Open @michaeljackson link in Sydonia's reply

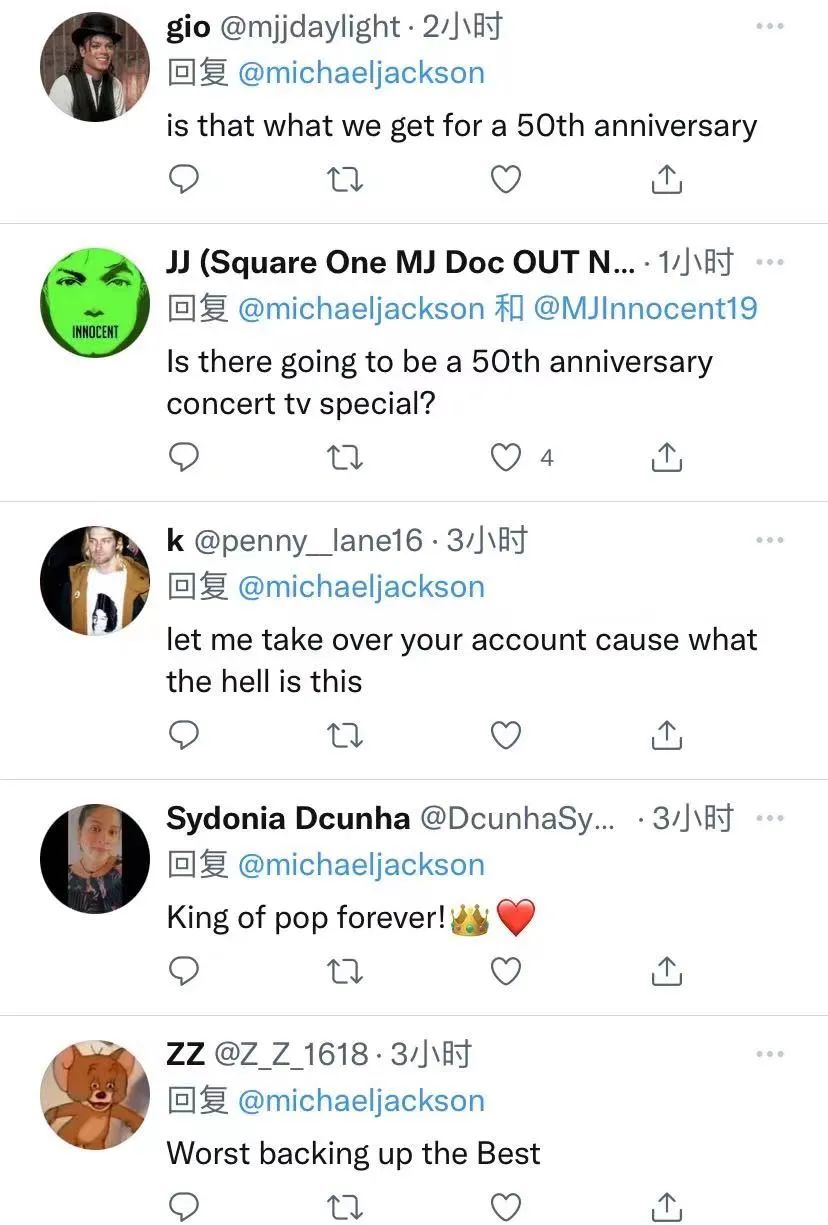[x=361, y=864]
